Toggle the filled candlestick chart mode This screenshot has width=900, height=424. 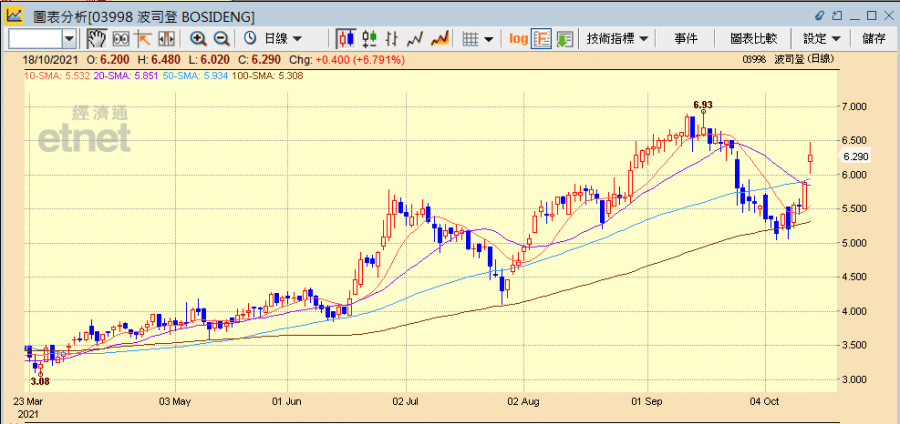tap(345, 38)
